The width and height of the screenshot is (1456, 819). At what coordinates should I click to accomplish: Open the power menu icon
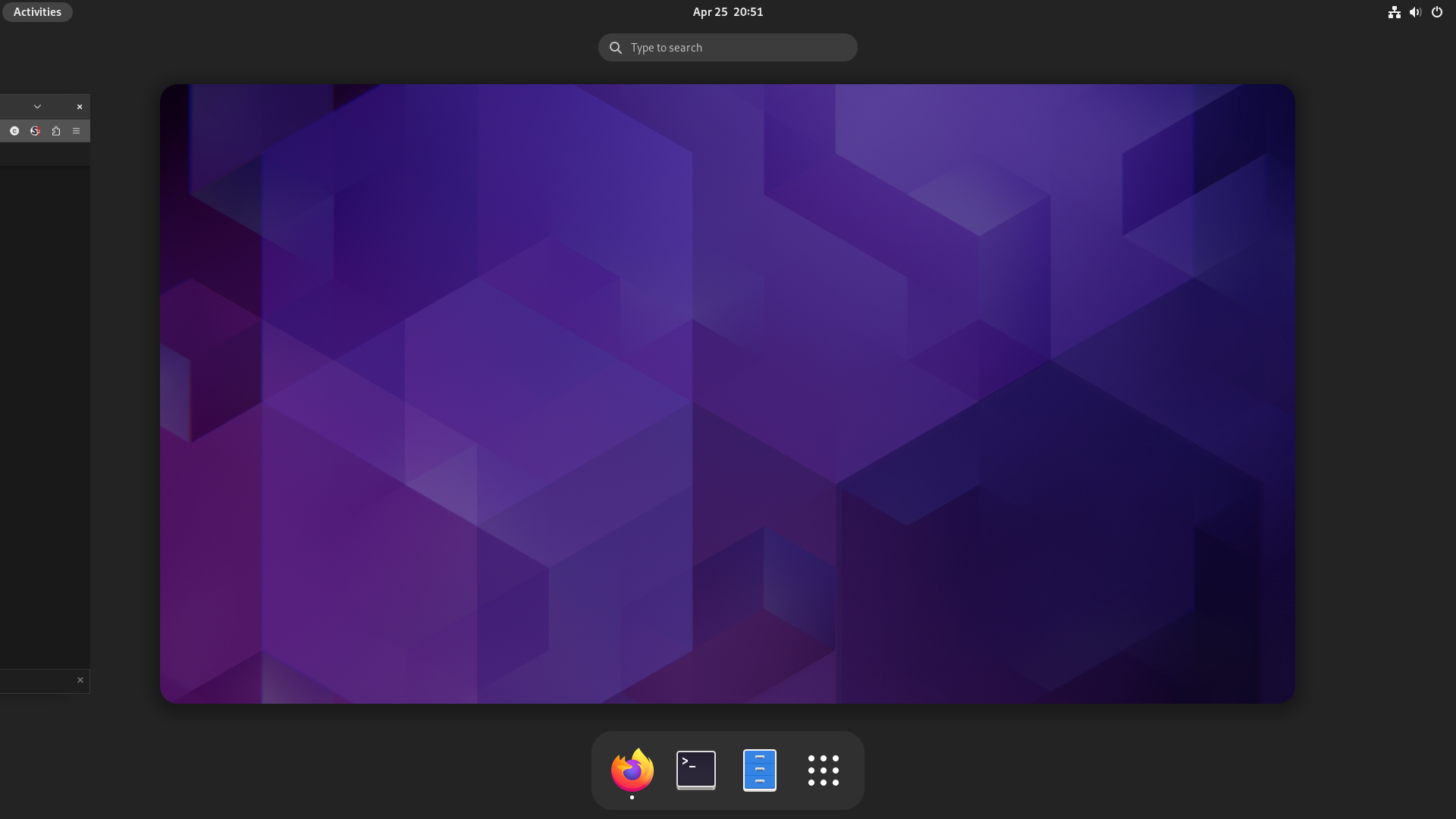[1436, 12]
